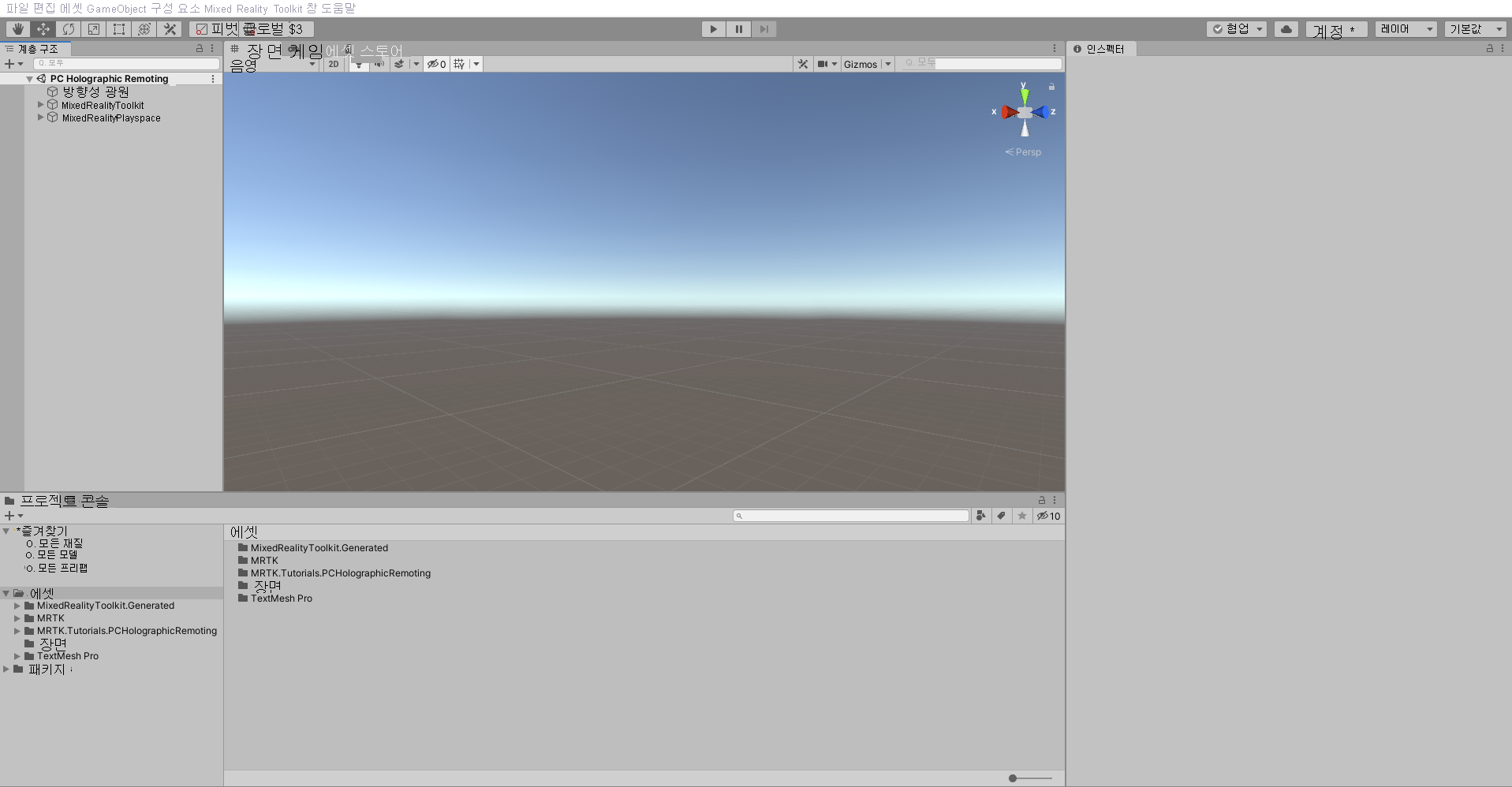Select the Directional Light (방향성 광원) object
The image size is (1512, 787).
click(95, 92)
